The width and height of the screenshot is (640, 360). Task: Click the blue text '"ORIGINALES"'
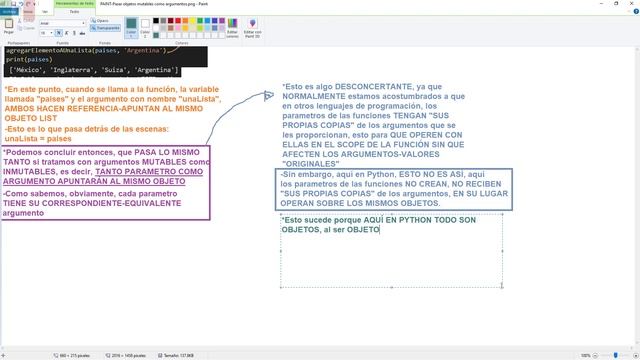pyautogui.click(x=311, y=164)
